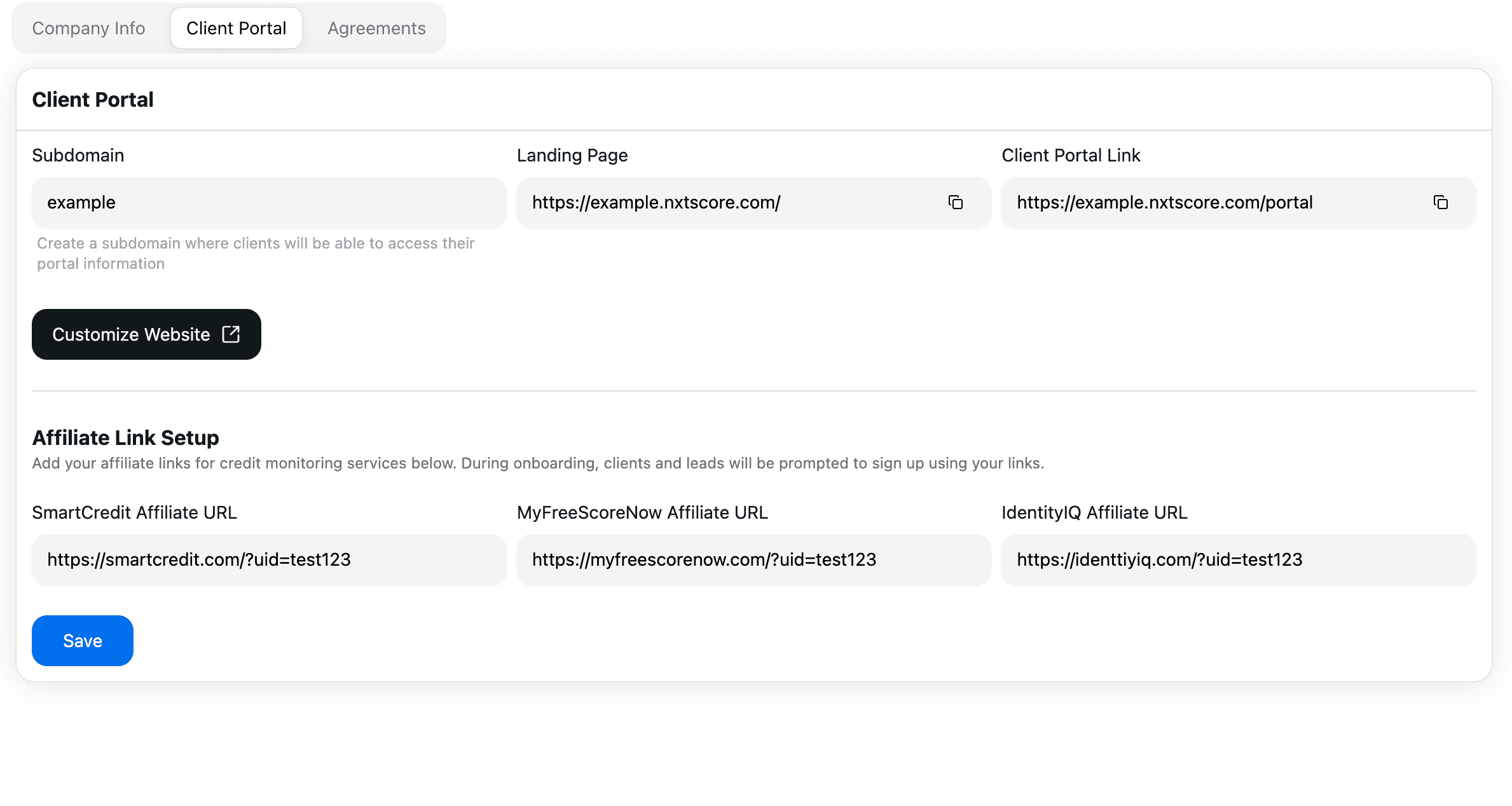Focus the Subdomain input field
This screenshot has height=806, width=1512.
[268, 202]
